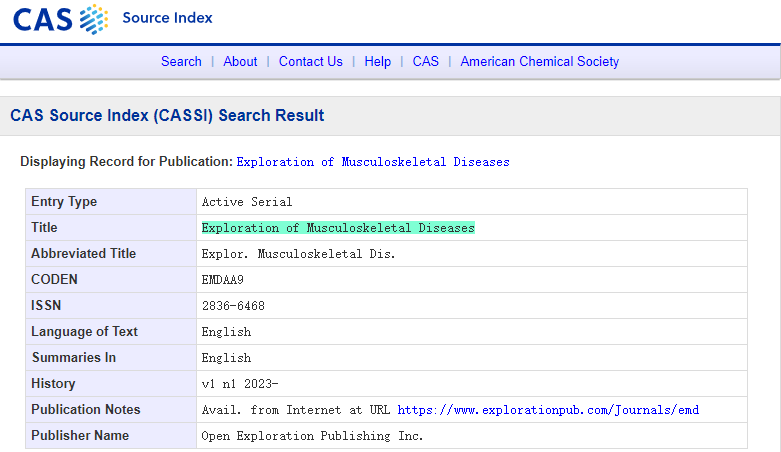Screen dimensions: 781x452
Task: Click the 'History' row label
Action: pyautogui.click(x=53, y=384)
